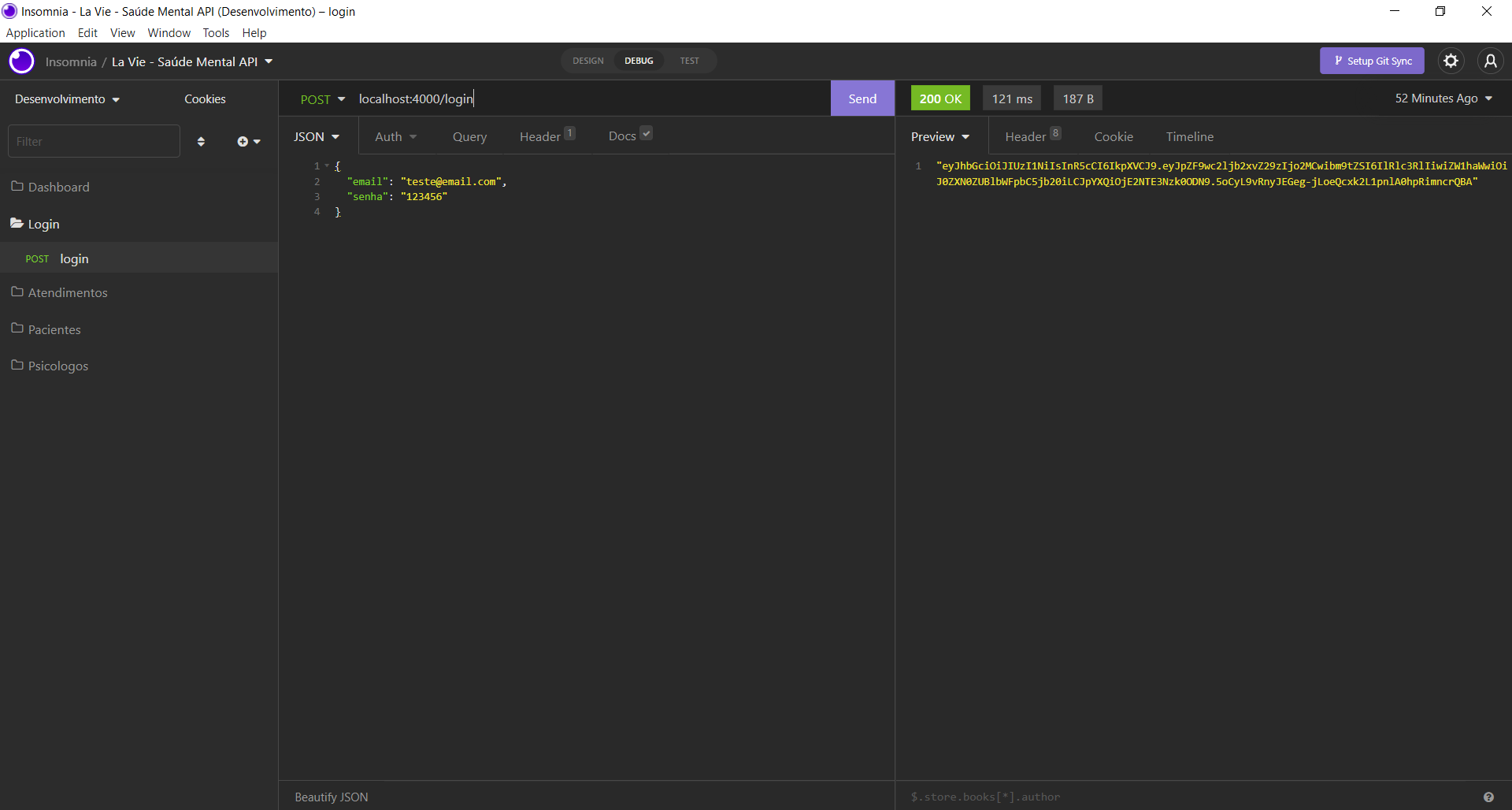Screen dimensions: 1512x810
Task: Click Beautify JSON
Action: tap(332, 797)
